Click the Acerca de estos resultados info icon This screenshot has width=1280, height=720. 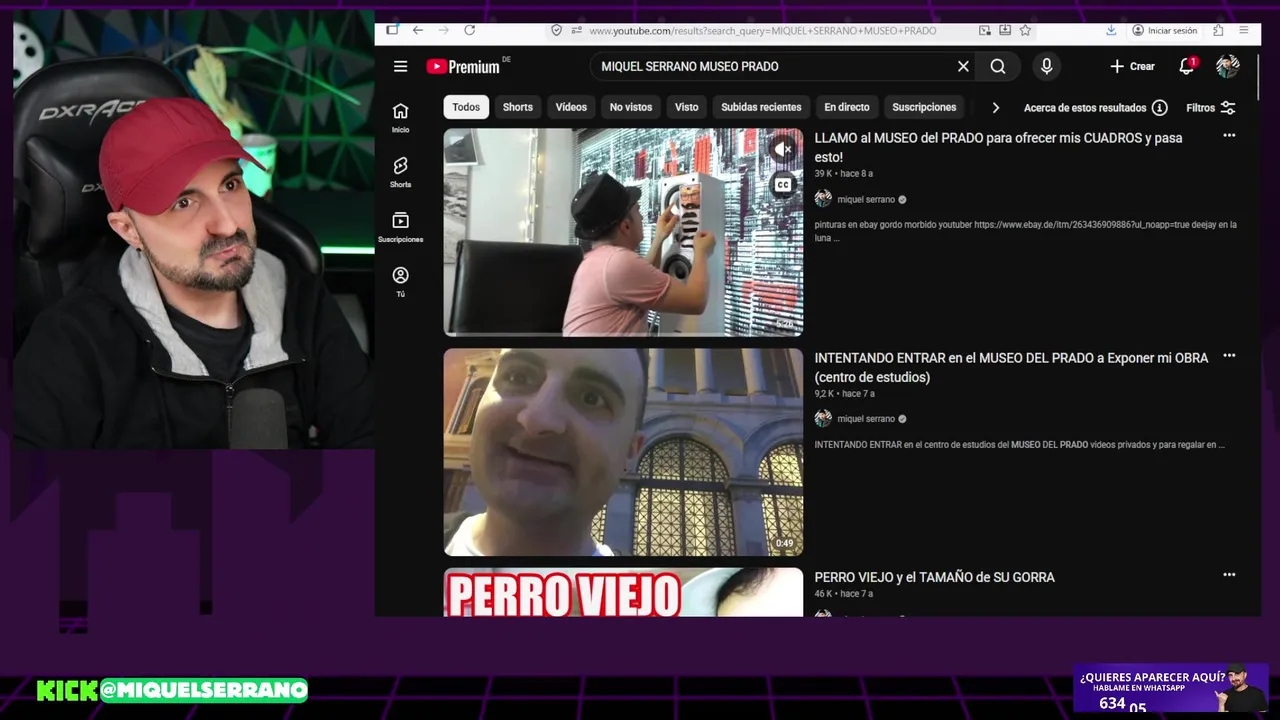coord(1159,107)
